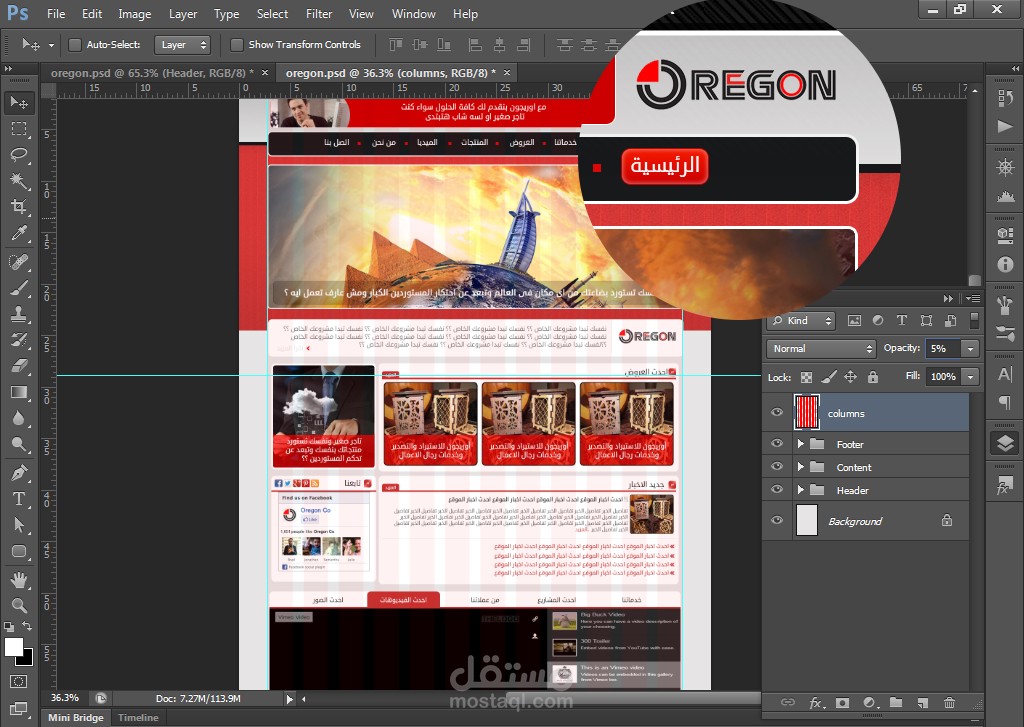
Task: Select the Magic Wand tool
Action: pyautogui.click(x=19, y=181)
